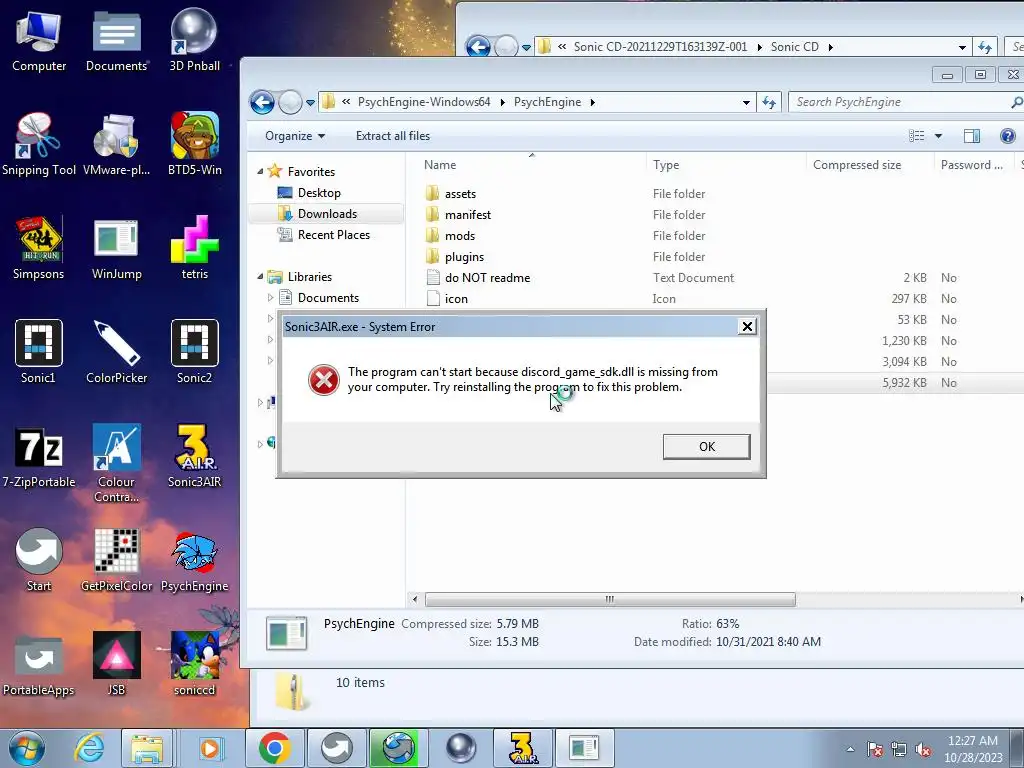Select Recent Places under Favorites
The image size is (1024, 768).
click(333, 234)
